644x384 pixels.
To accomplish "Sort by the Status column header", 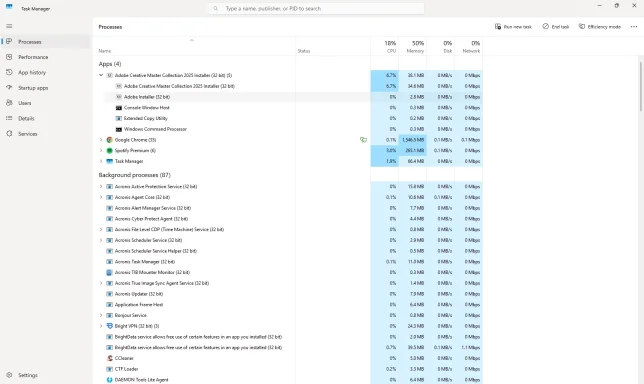I will pyautogui.click(x=333, y=46).
